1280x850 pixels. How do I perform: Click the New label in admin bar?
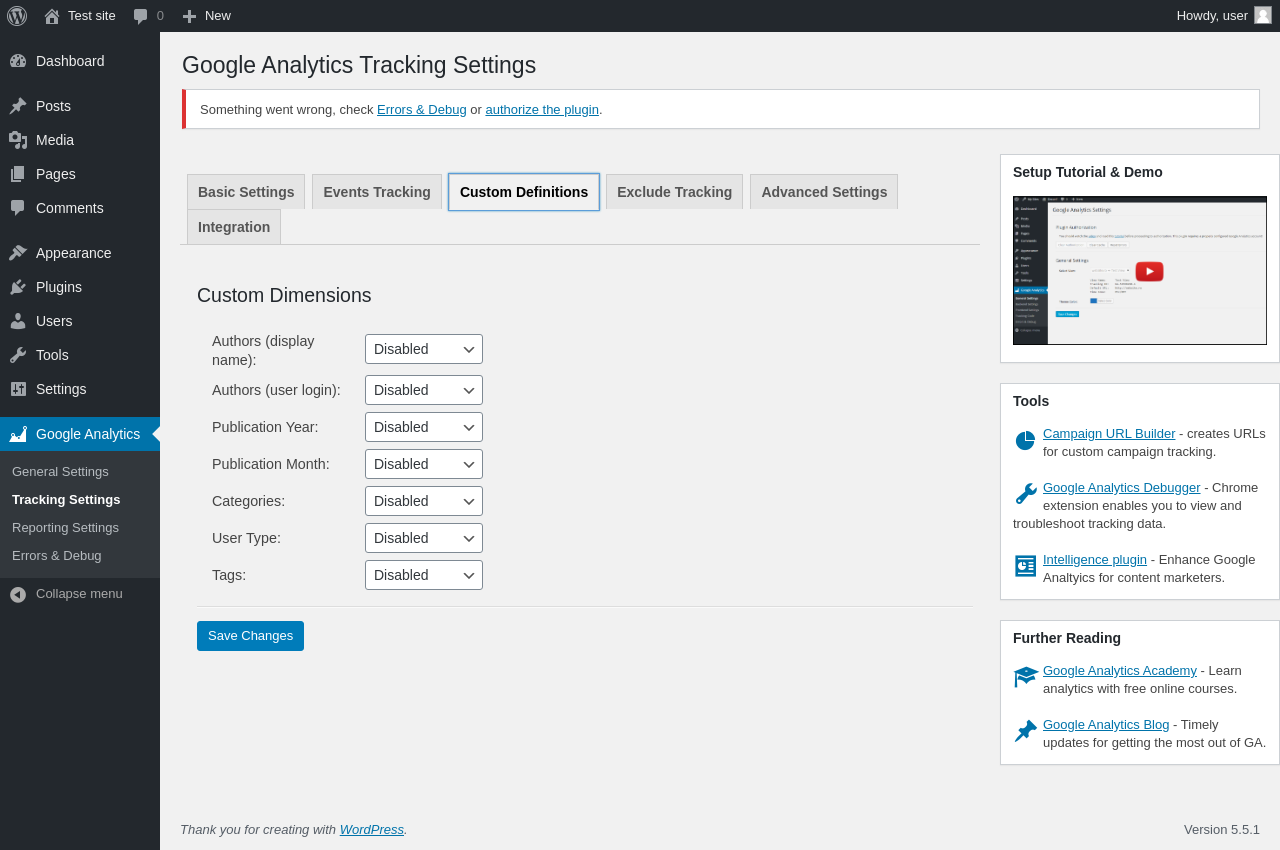pos(218,15)
